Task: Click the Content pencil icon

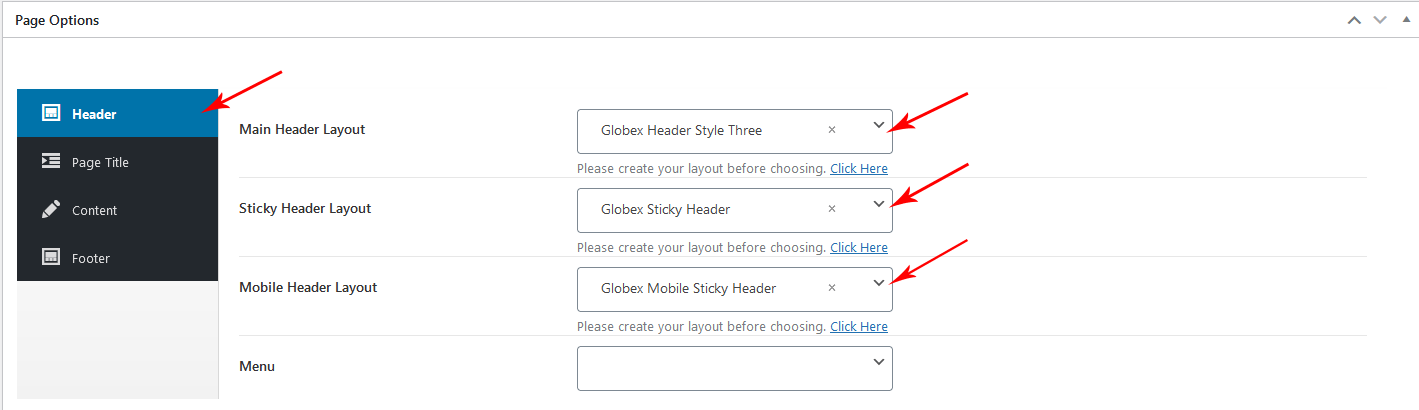Action: pos(51,209)
